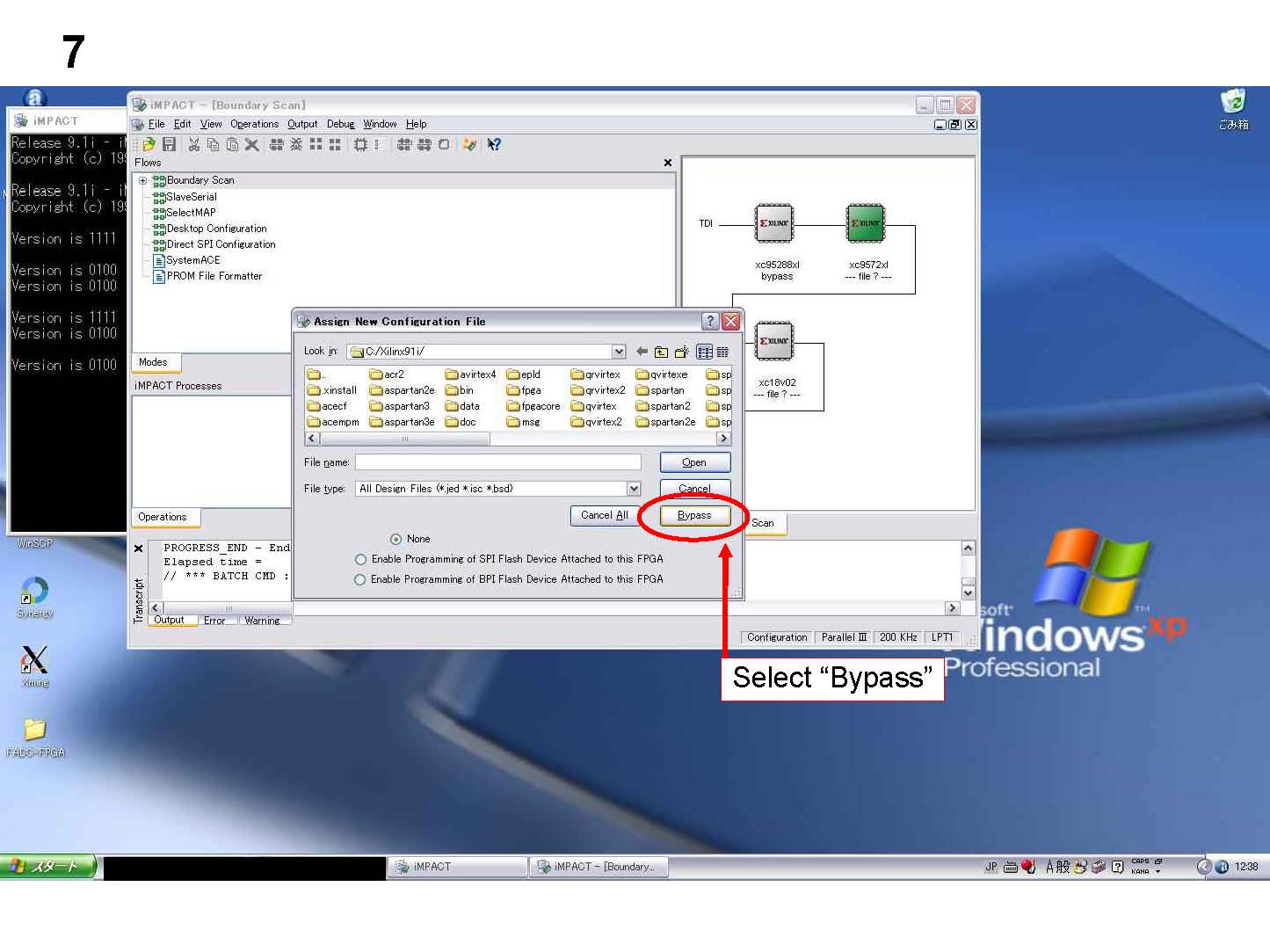Image resolution: width=1270 pixels, height=952 pixels.
Task: Open the FADC-FPGA desktop folder
Action: coord(35,737)
